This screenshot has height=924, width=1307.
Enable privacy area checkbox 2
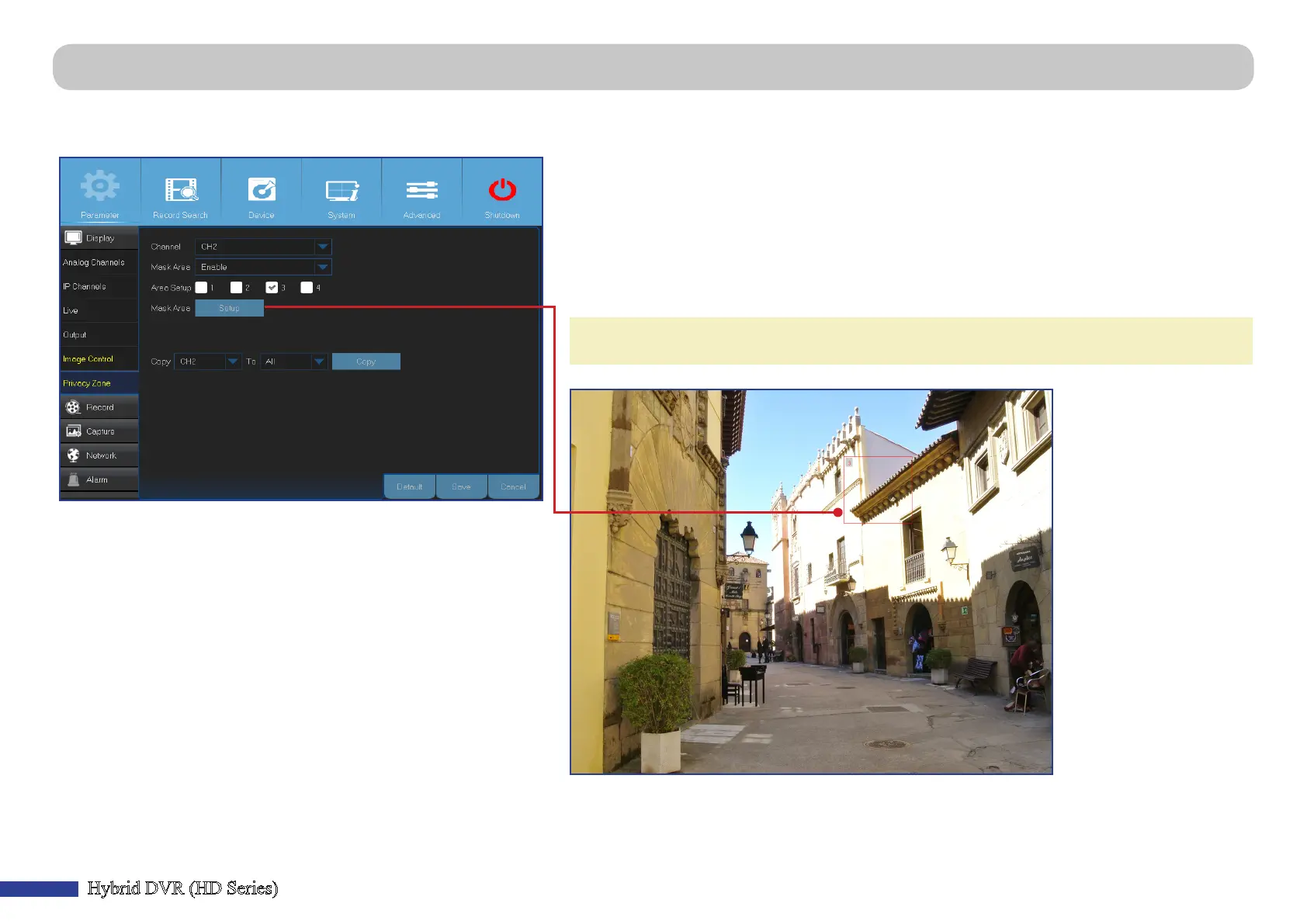(x=236, y=287)
